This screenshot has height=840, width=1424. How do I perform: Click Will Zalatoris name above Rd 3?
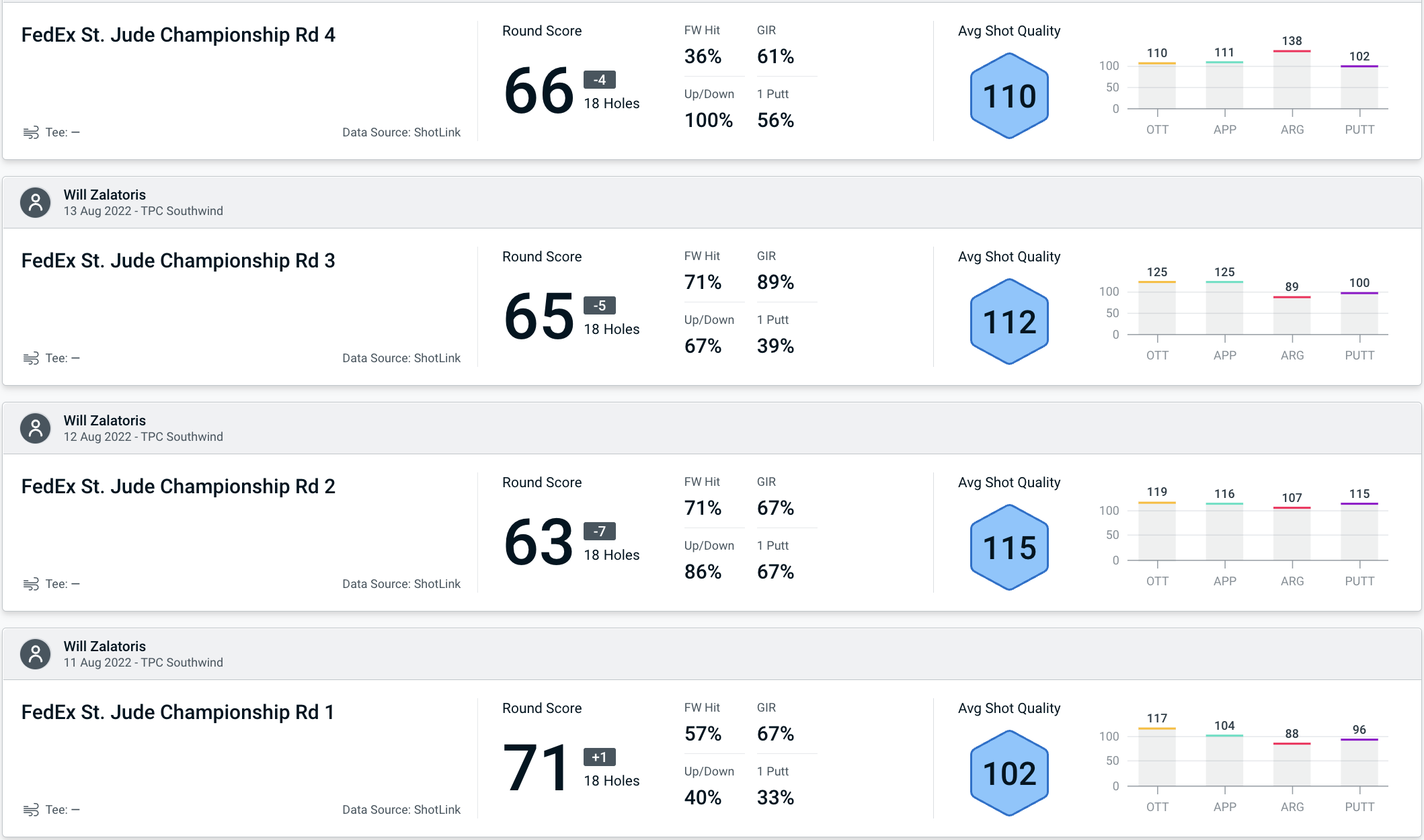pyautogui.click(x=105, y=195)
